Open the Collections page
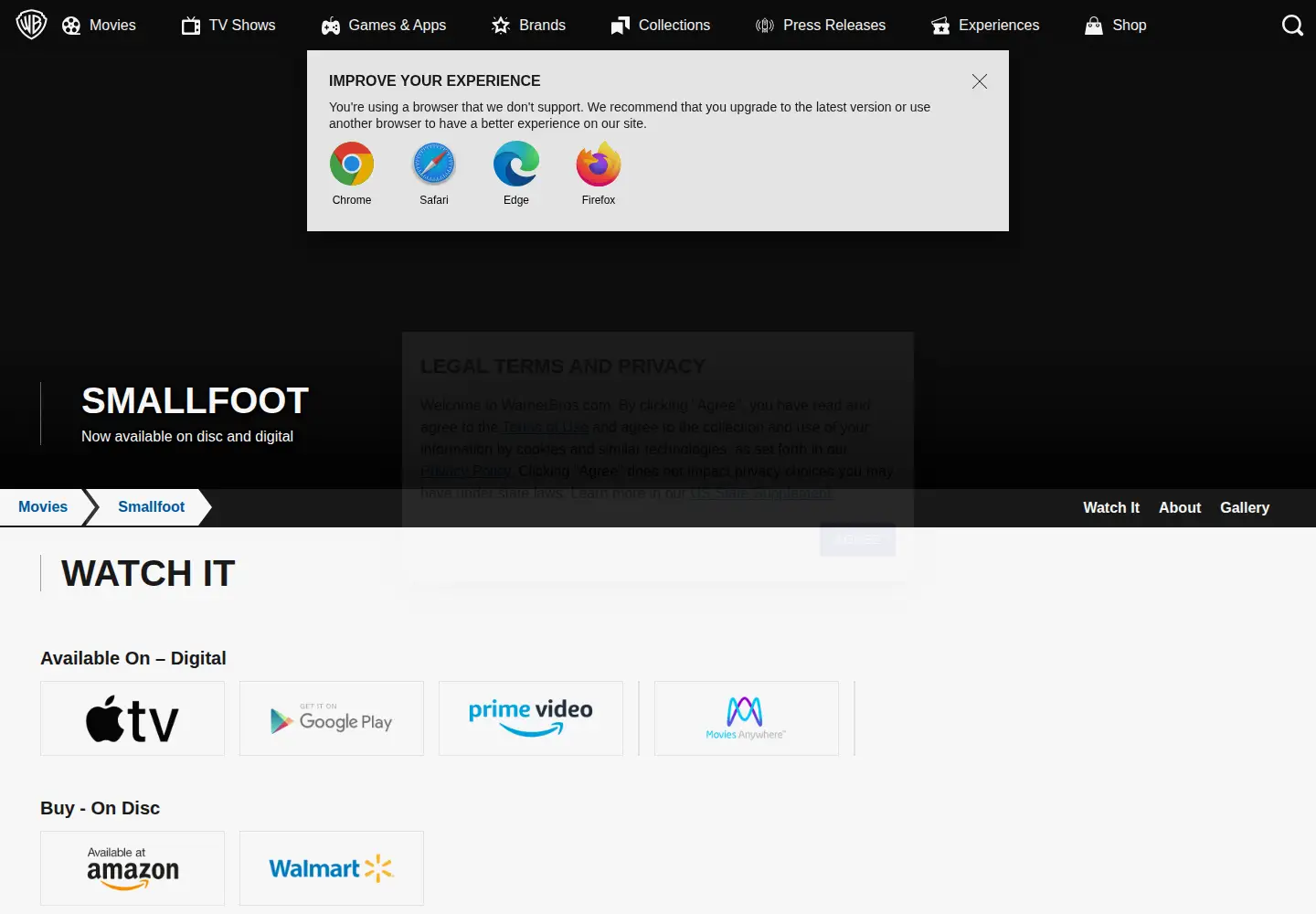 coord(661,26)
